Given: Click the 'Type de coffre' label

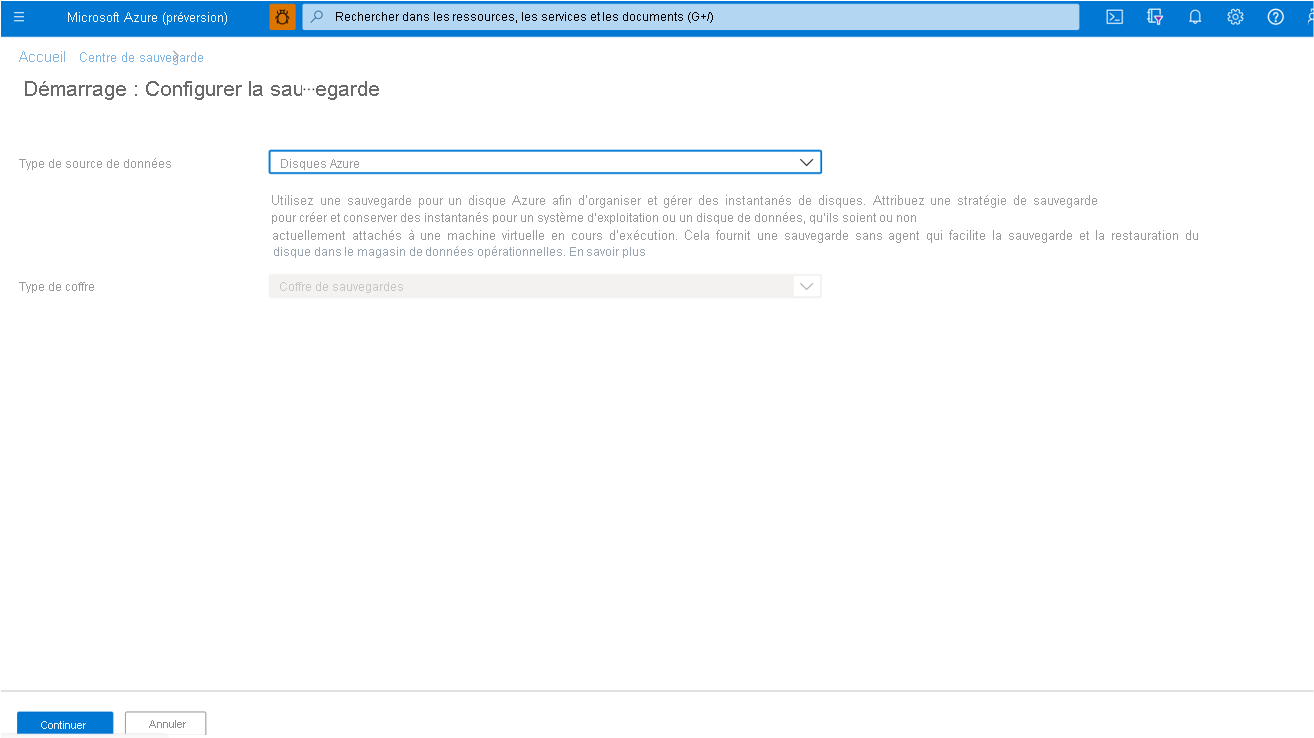Looking at the screenshot, I should (57, 287).
